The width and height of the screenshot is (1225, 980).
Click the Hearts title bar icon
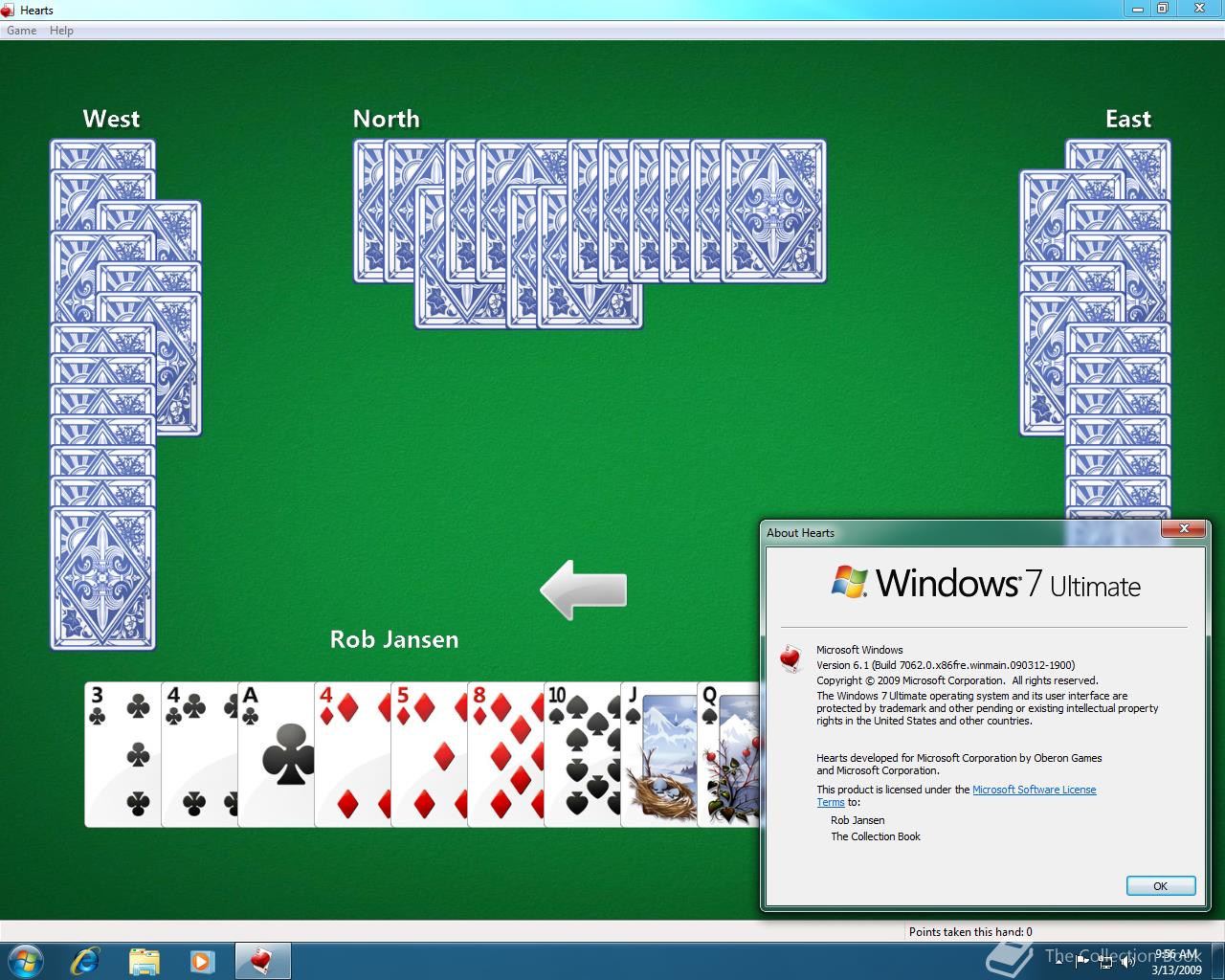[x=9, y=10]
